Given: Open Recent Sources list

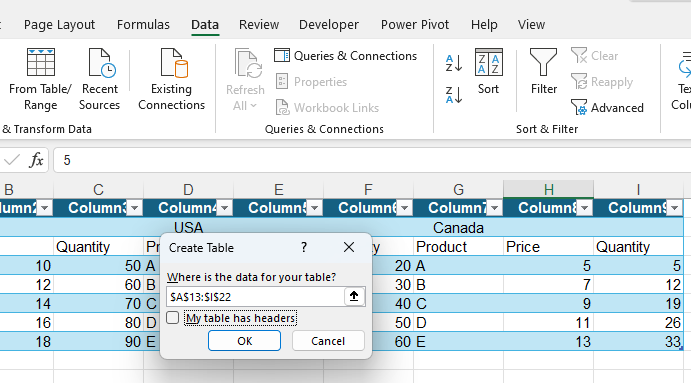Looking at the screenshot, I should (x=100, y=79).
